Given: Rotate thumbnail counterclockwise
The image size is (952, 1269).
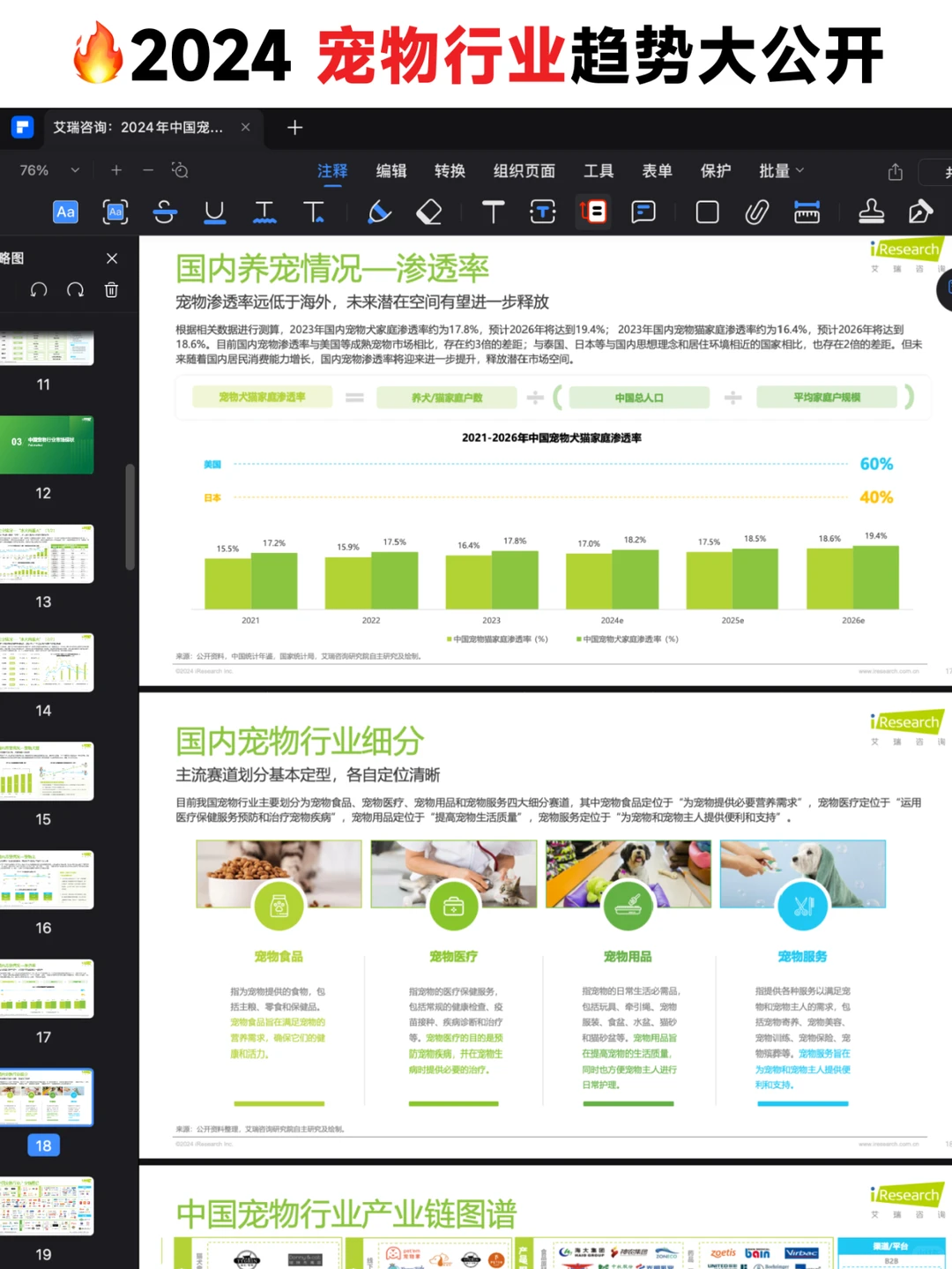Looking at the screenshot, I should [39, 290].
